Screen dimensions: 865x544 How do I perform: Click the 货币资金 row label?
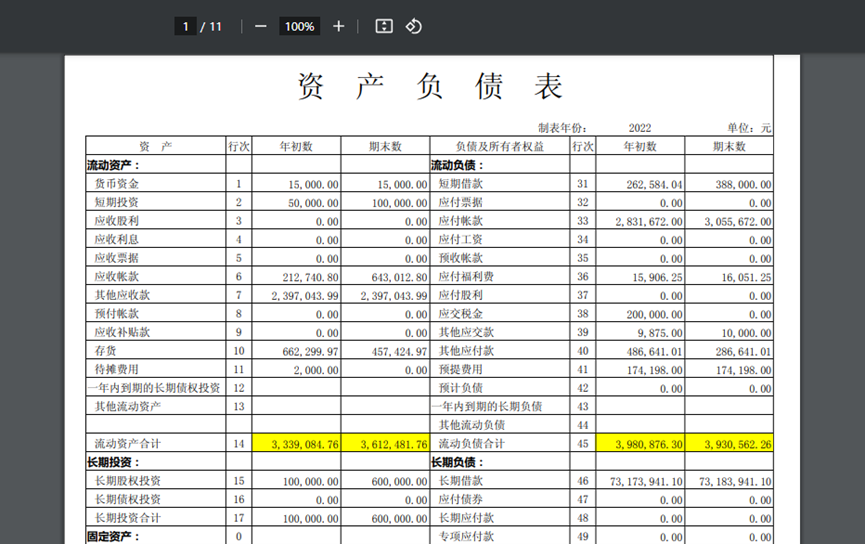[116, 184]
